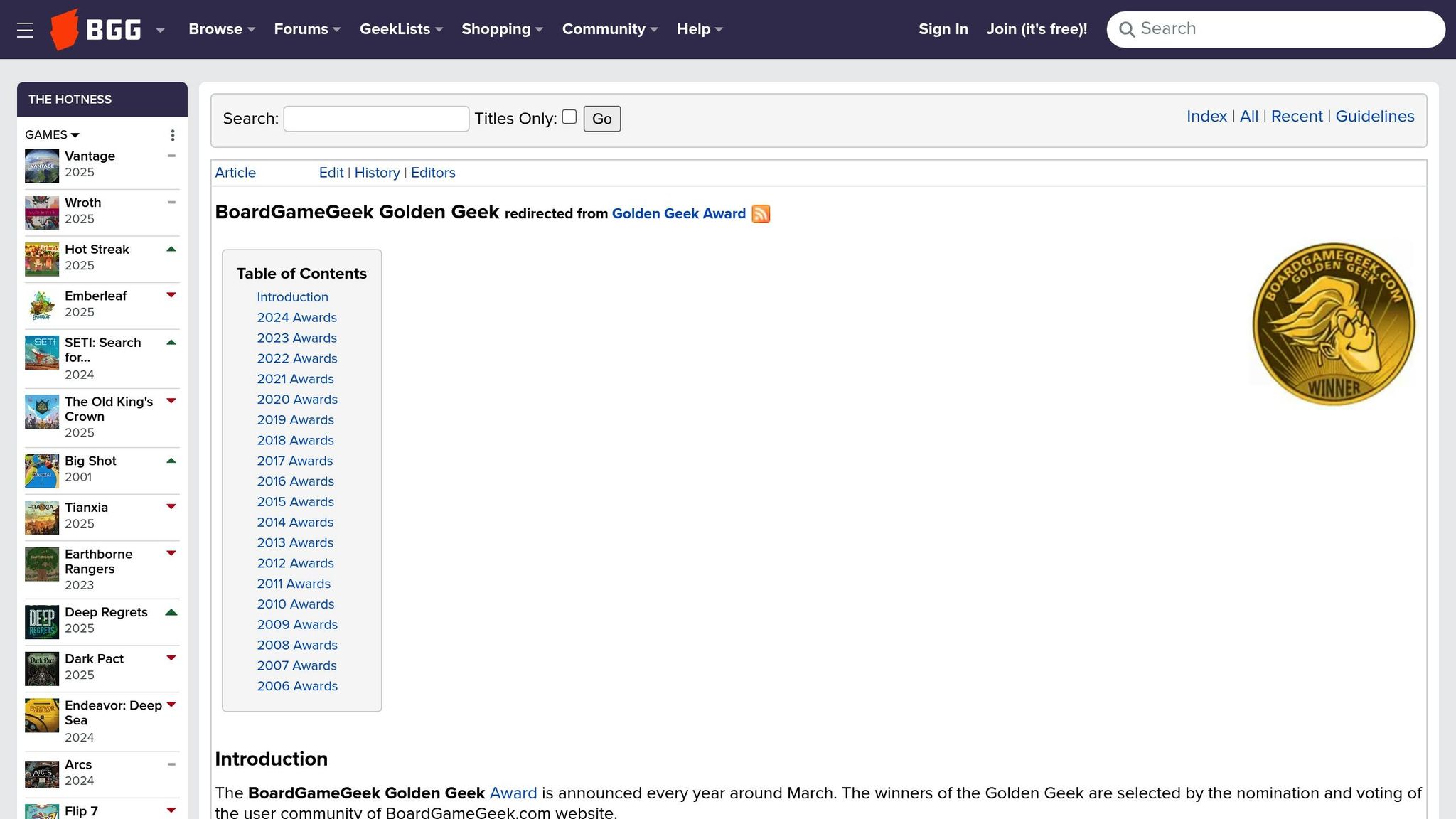This screenshot has width=1456, height=819.
Task: Open the Deep Regrets thumbnail
Action: [x=42, y=622]
